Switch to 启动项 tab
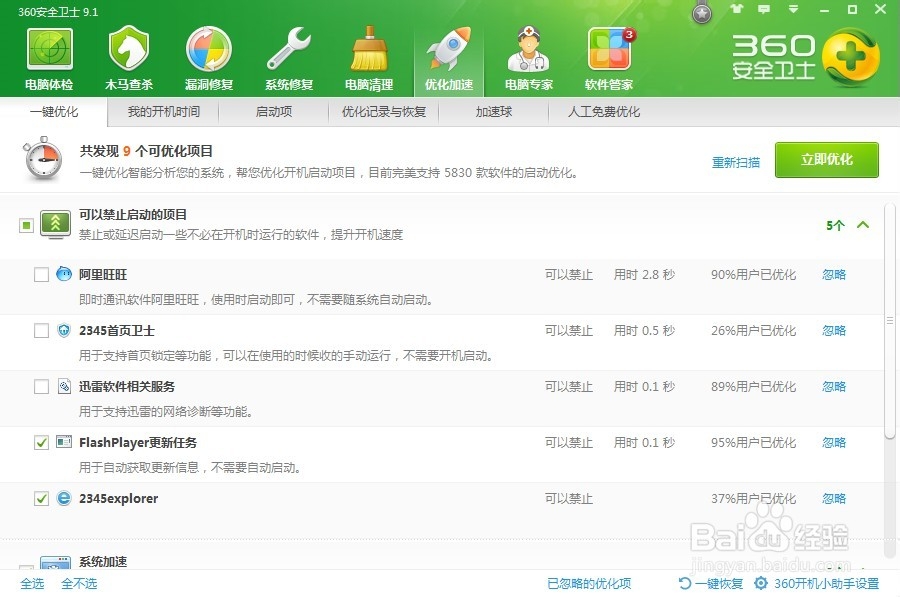The height and width of the screenshot is (597, 900). tap(274, 111)
